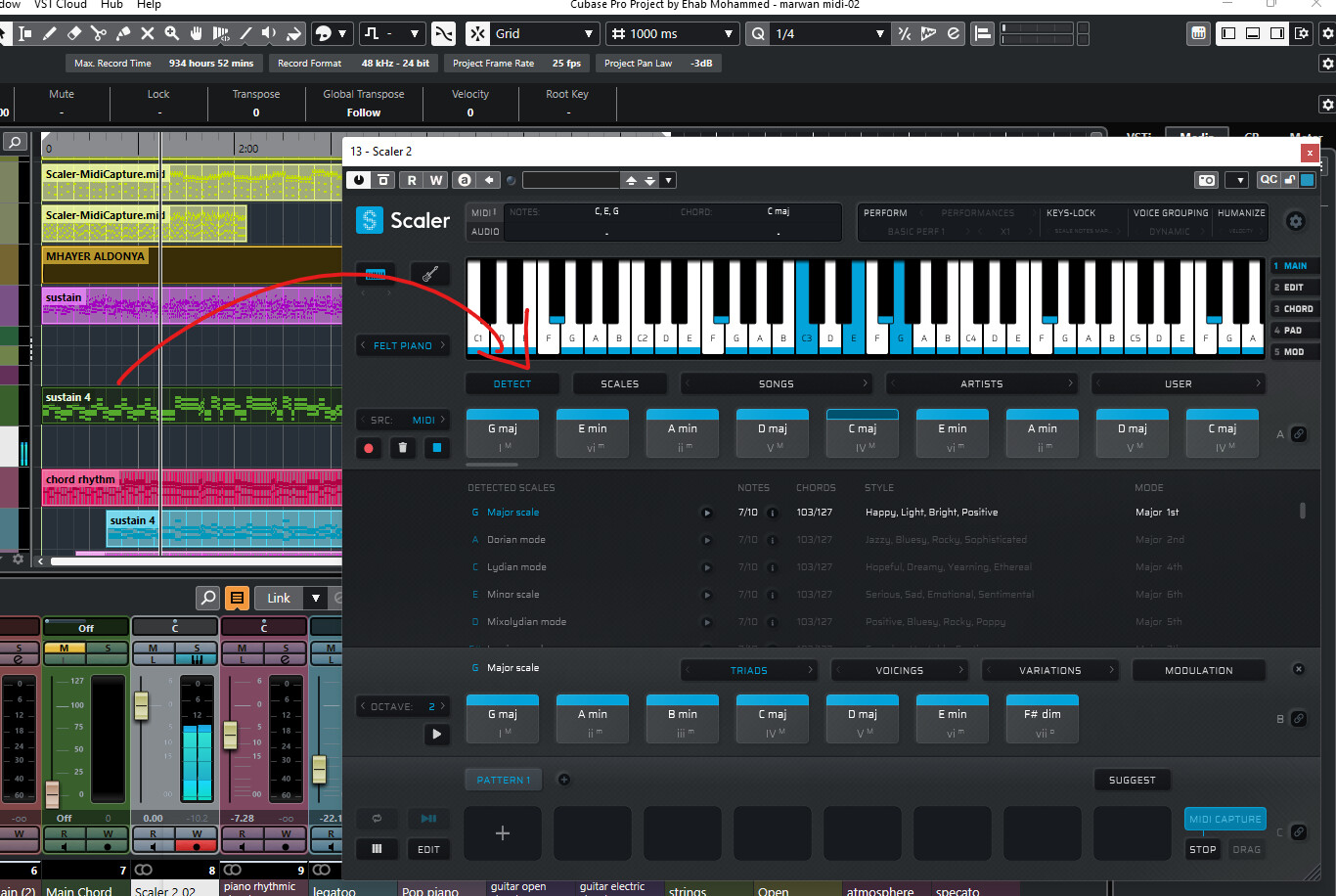
Task: Select the DETECT tab in Scaler
Action: [512, 383]
